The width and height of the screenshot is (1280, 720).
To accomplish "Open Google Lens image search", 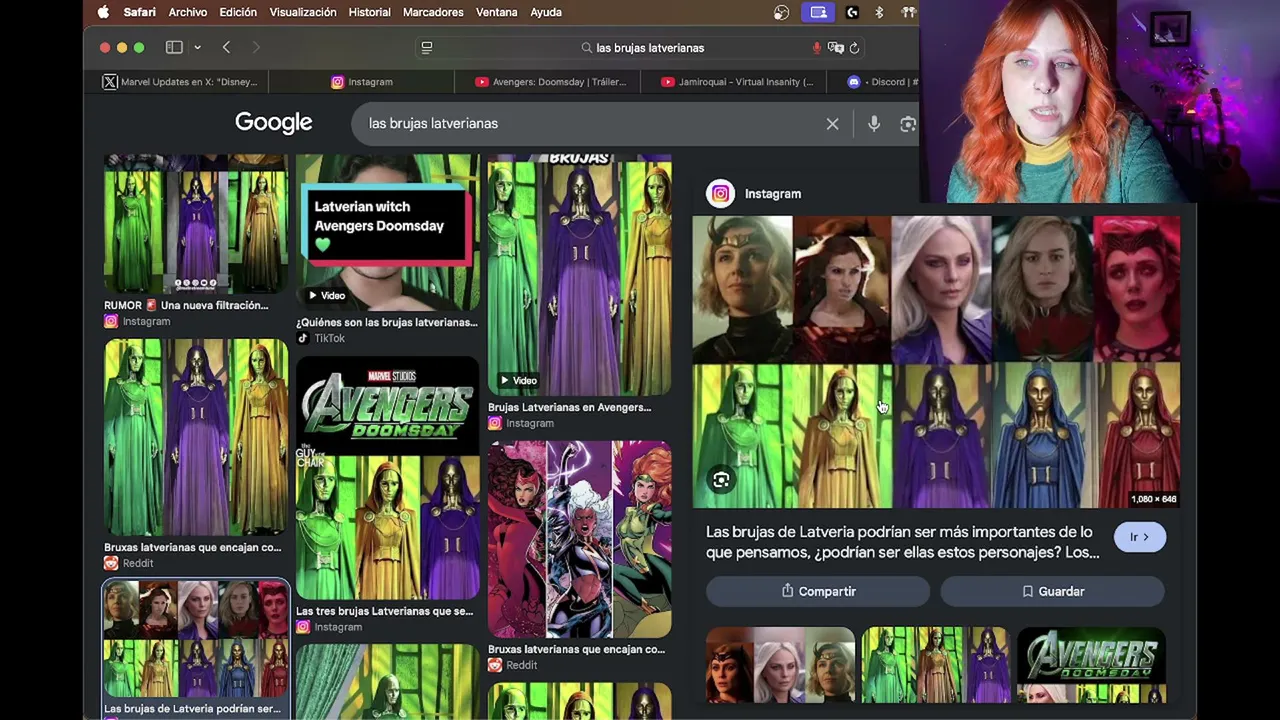I will click(x=908, y=123).
